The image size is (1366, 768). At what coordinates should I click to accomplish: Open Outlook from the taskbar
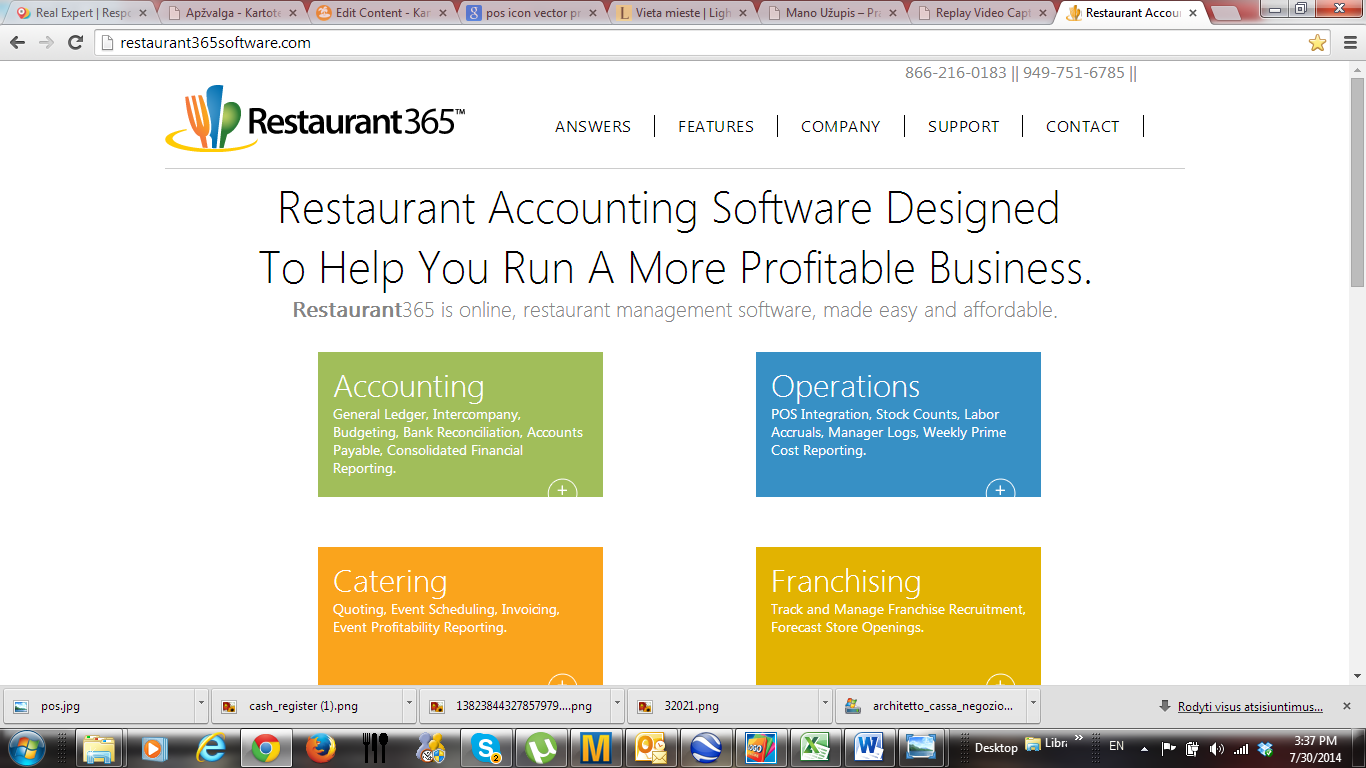pyautogui.click(x=652, y=748)
